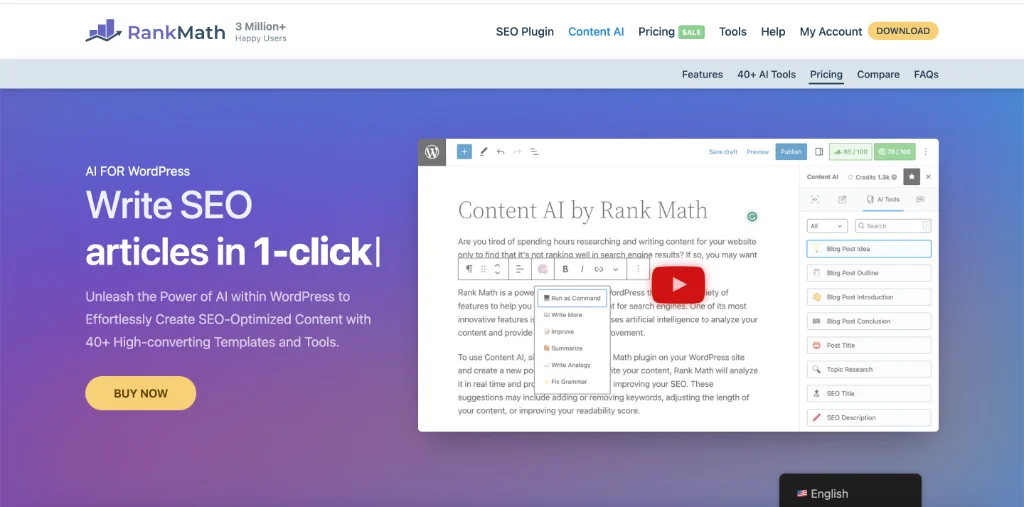1024x507 pixels.
Task: Open the editor options kebab menu
Action: coord(925,152)
